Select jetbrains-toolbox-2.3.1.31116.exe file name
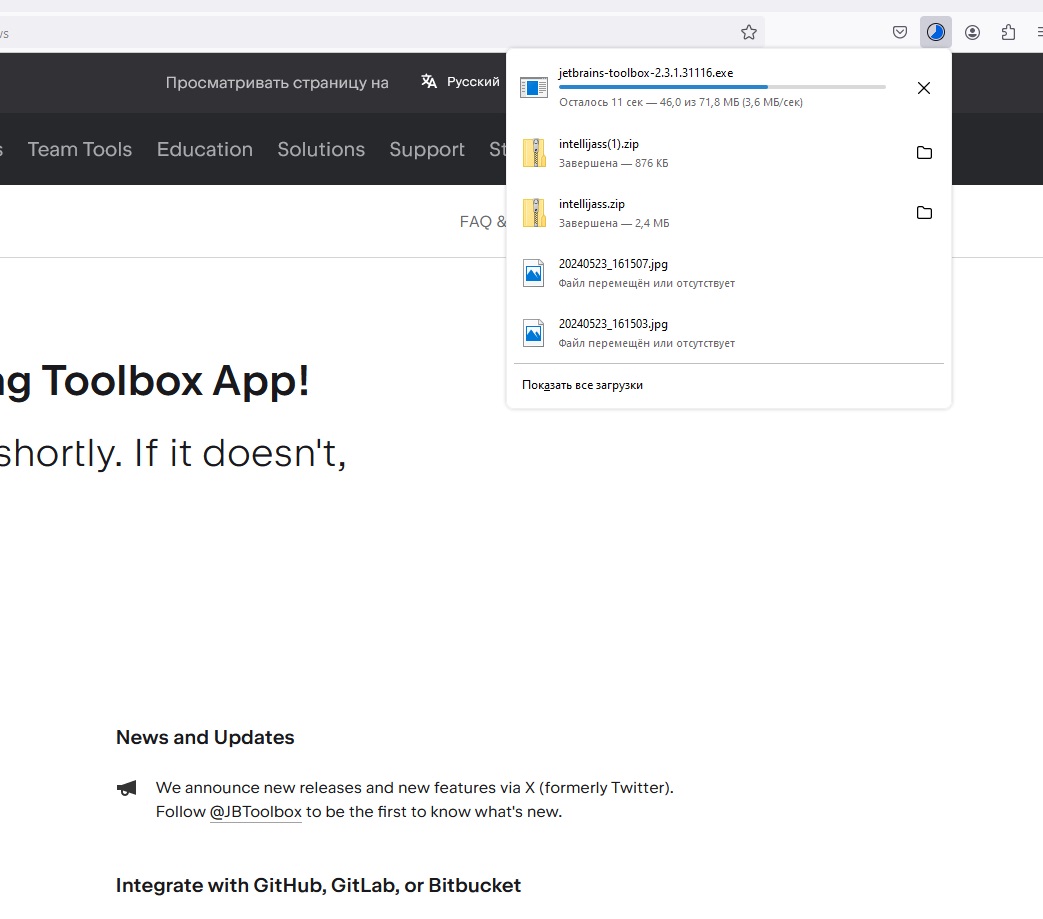The height and width of the screenshot is (919, 1043). [x=646, y=73]
